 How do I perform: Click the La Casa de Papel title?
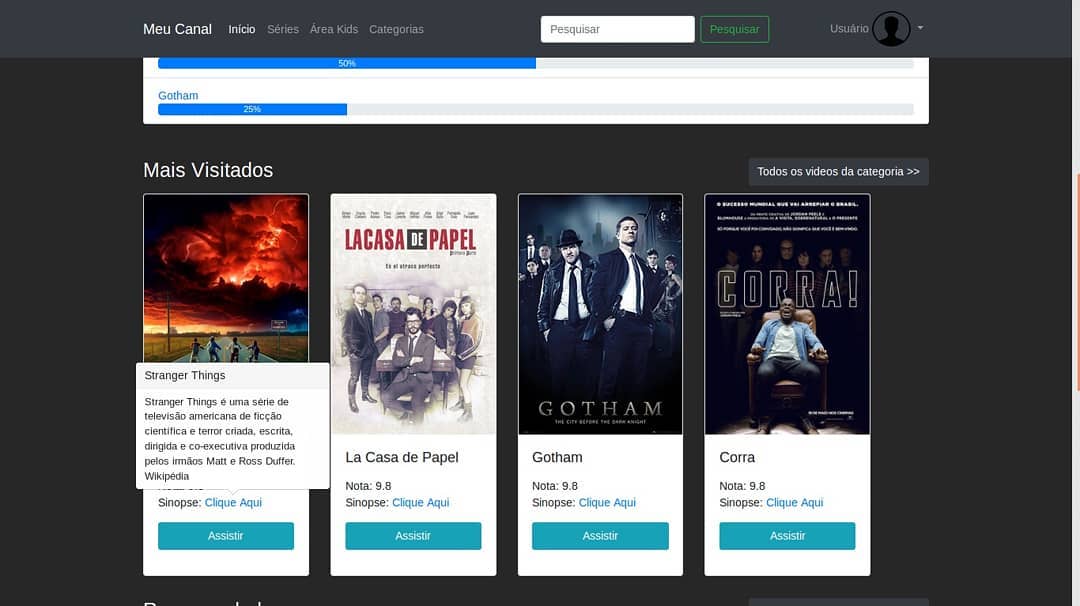pos(402,457)
